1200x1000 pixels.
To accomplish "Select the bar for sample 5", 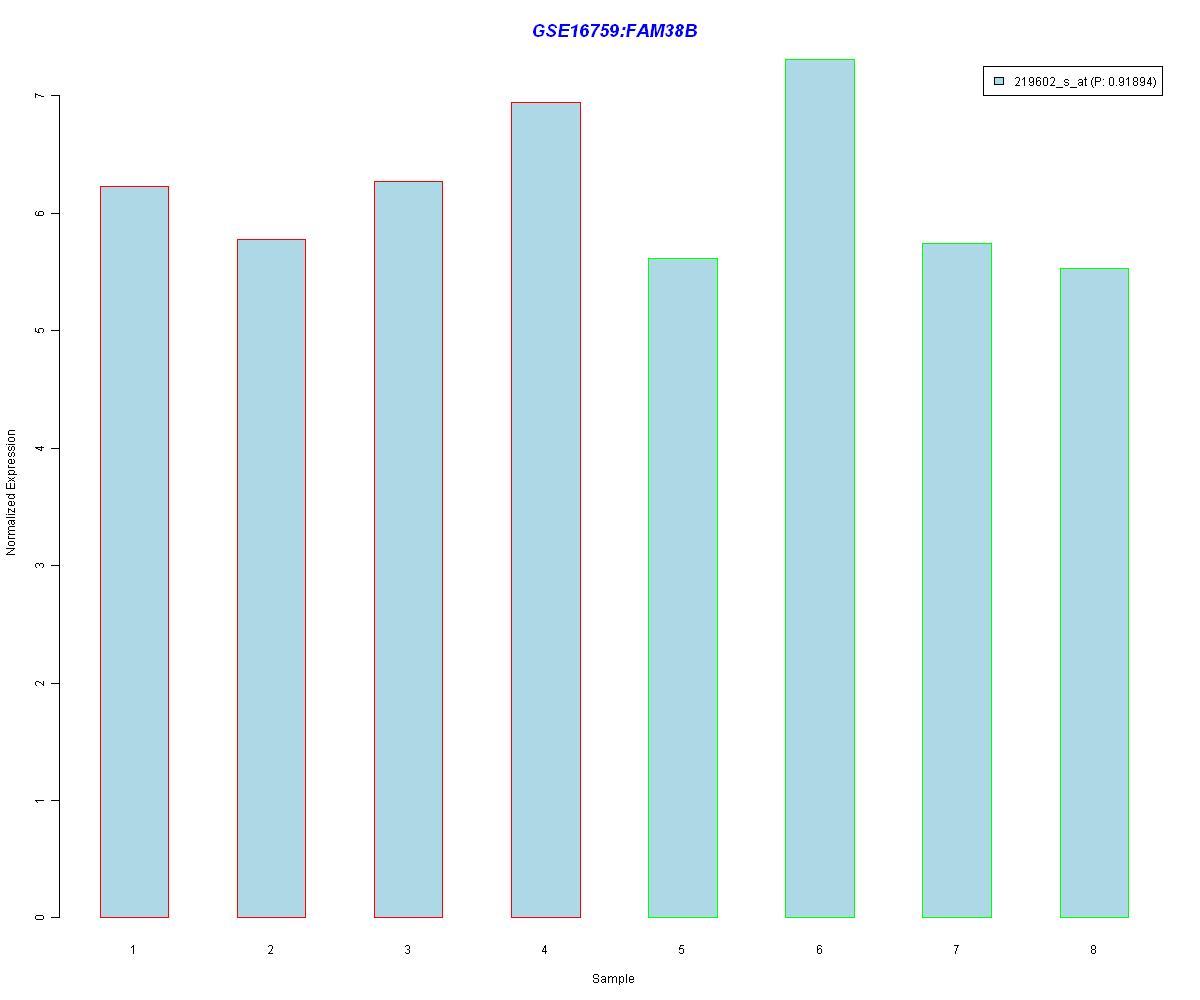I will 682,588.
